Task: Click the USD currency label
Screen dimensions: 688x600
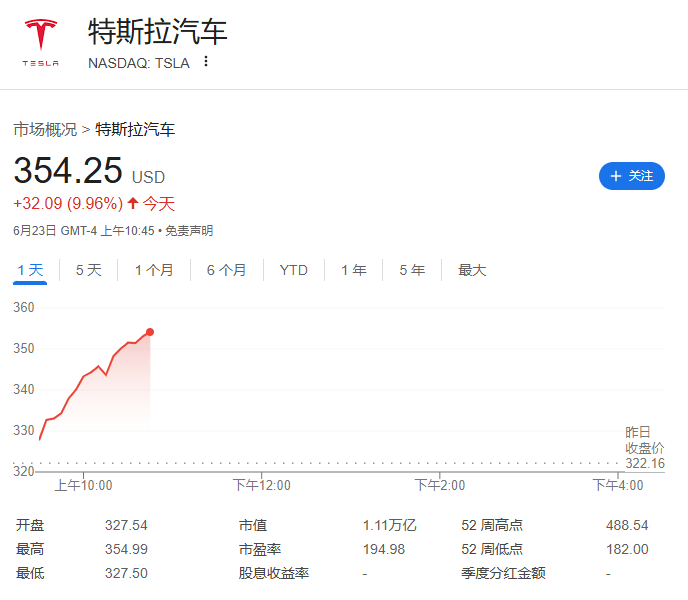Action: tap(148, 177)
